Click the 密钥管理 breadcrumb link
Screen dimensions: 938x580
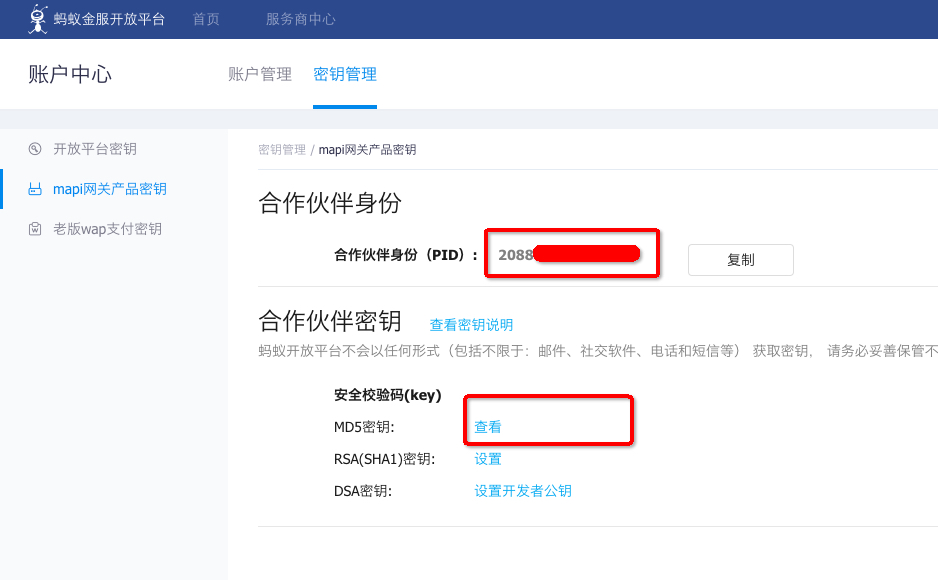click(x=282, y=149)
